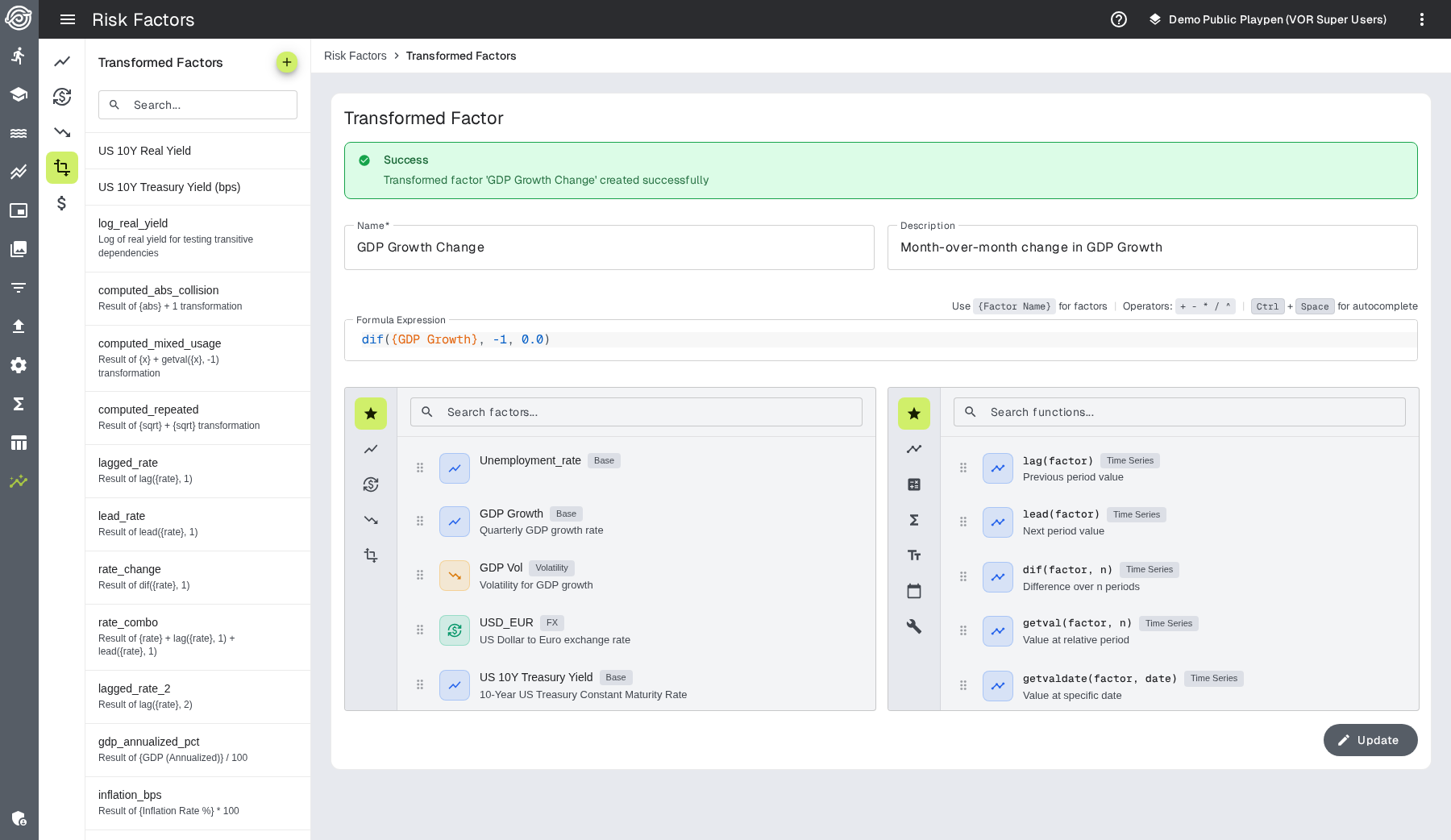1451x840 pixels.
Task: Click the green add transformed factor button
Action: (x=286, y=62)
